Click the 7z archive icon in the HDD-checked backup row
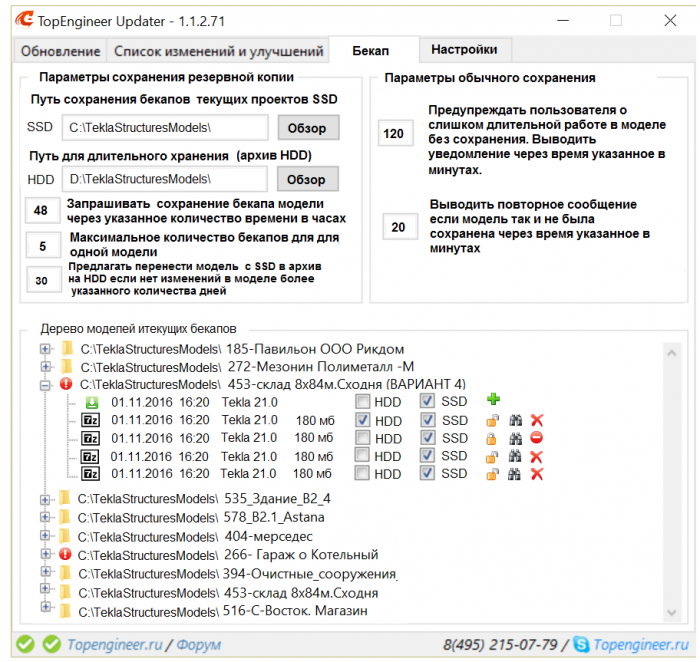 point(91,421)
